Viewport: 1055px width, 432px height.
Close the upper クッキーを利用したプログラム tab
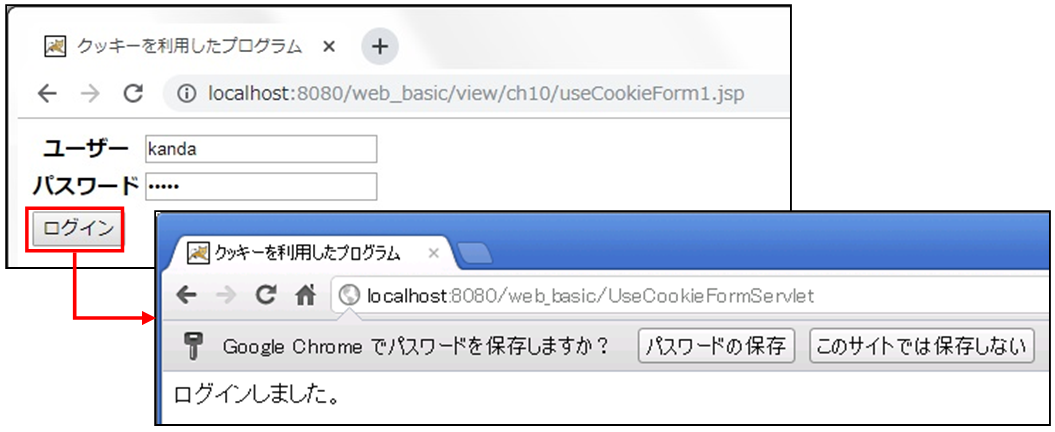(328, 46)
